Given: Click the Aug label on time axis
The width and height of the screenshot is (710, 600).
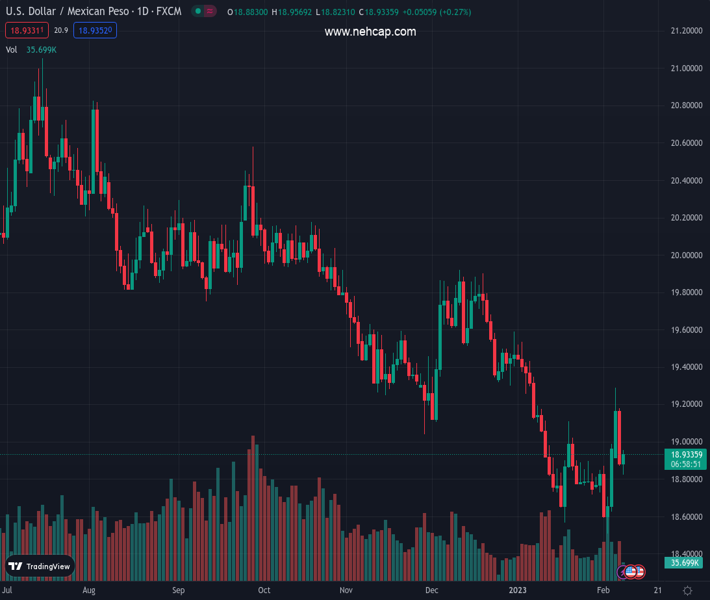Looking at the screenshot, I should pos(91,590).
